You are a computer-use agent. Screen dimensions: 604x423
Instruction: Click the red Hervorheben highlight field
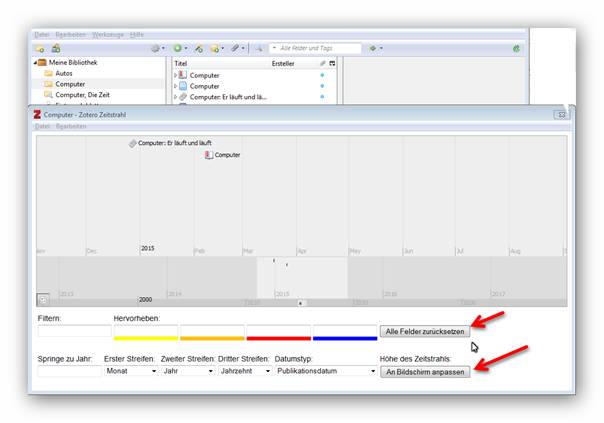[x=279, y=332]
